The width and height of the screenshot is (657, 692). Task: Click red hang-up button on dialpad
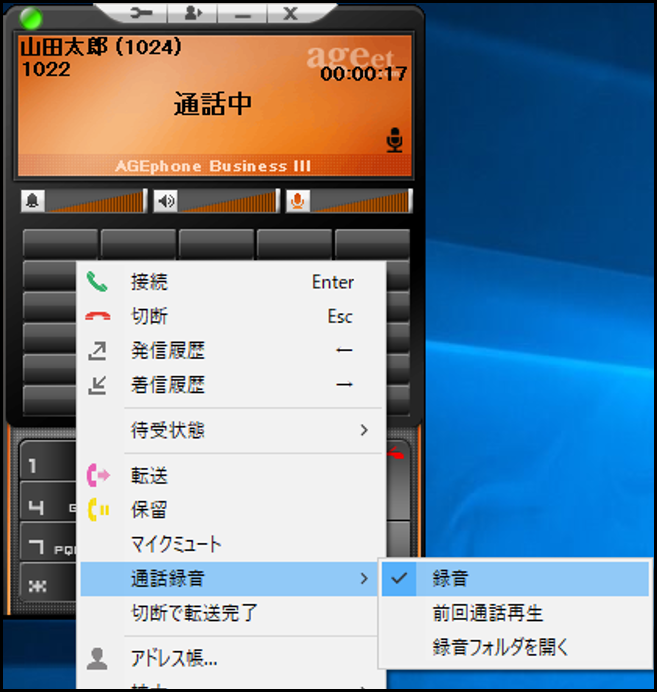tap(397, 452)
